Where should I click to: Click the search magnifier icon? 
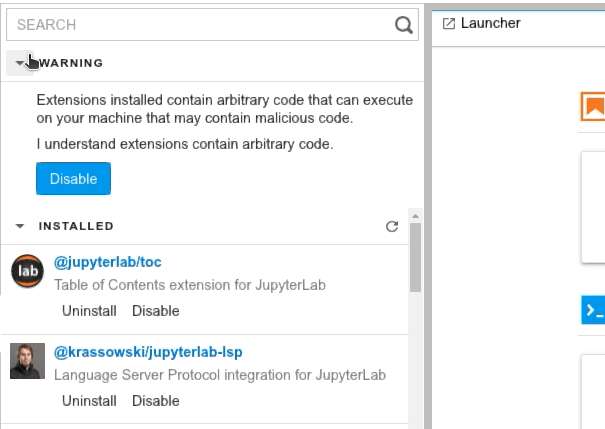404,25
